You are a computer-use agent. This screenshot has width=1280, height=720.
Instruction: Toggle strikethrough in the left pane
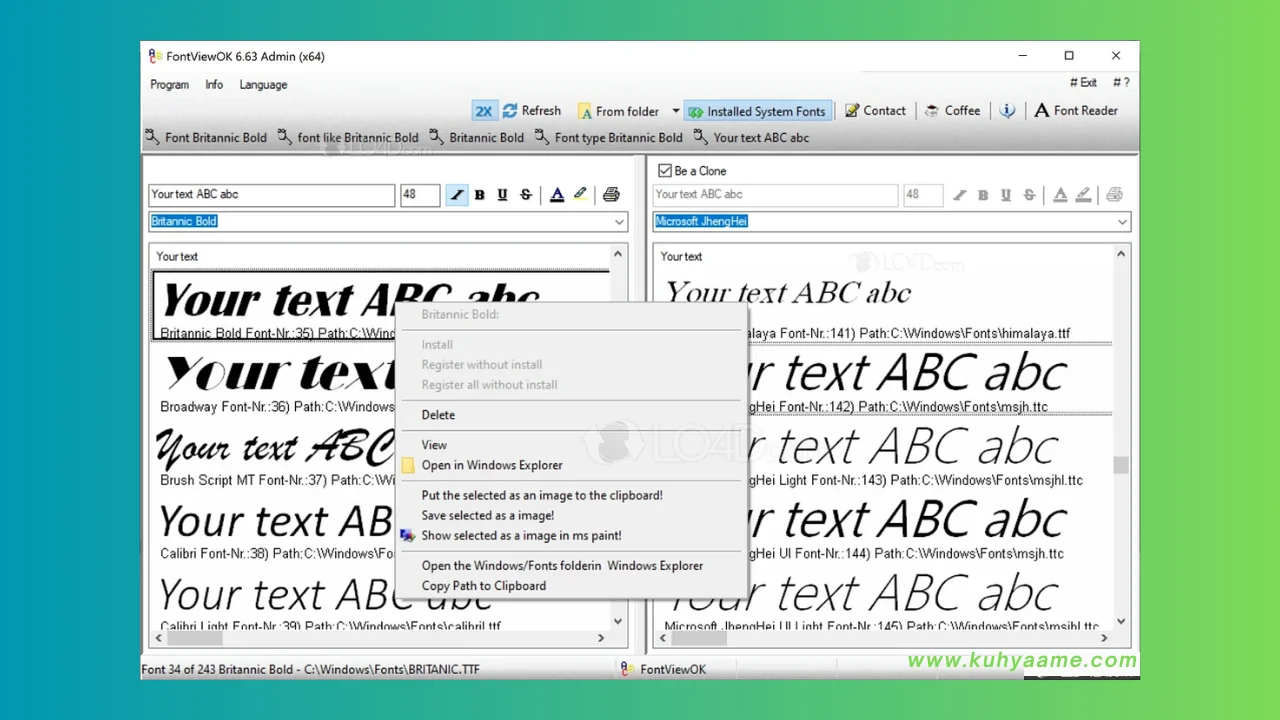526,195
